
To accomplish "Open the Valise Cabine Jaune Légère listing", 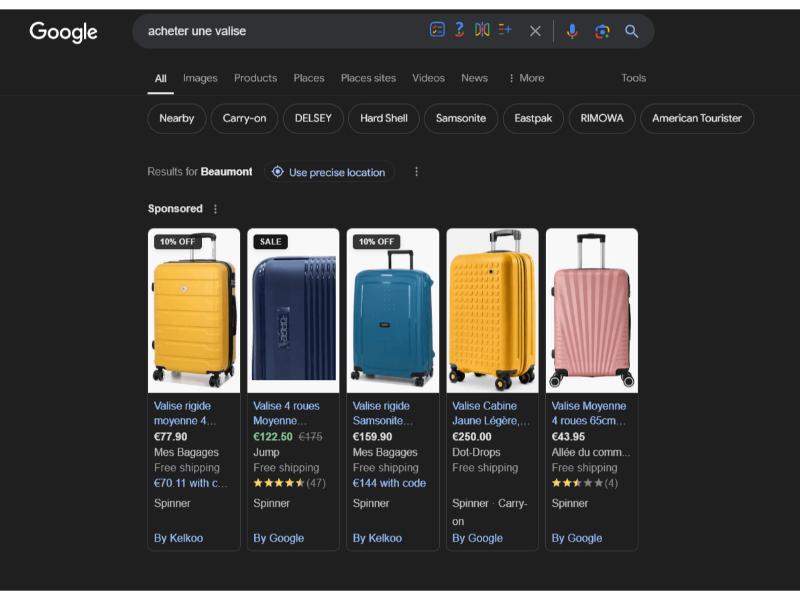I will tap(490, 413).
